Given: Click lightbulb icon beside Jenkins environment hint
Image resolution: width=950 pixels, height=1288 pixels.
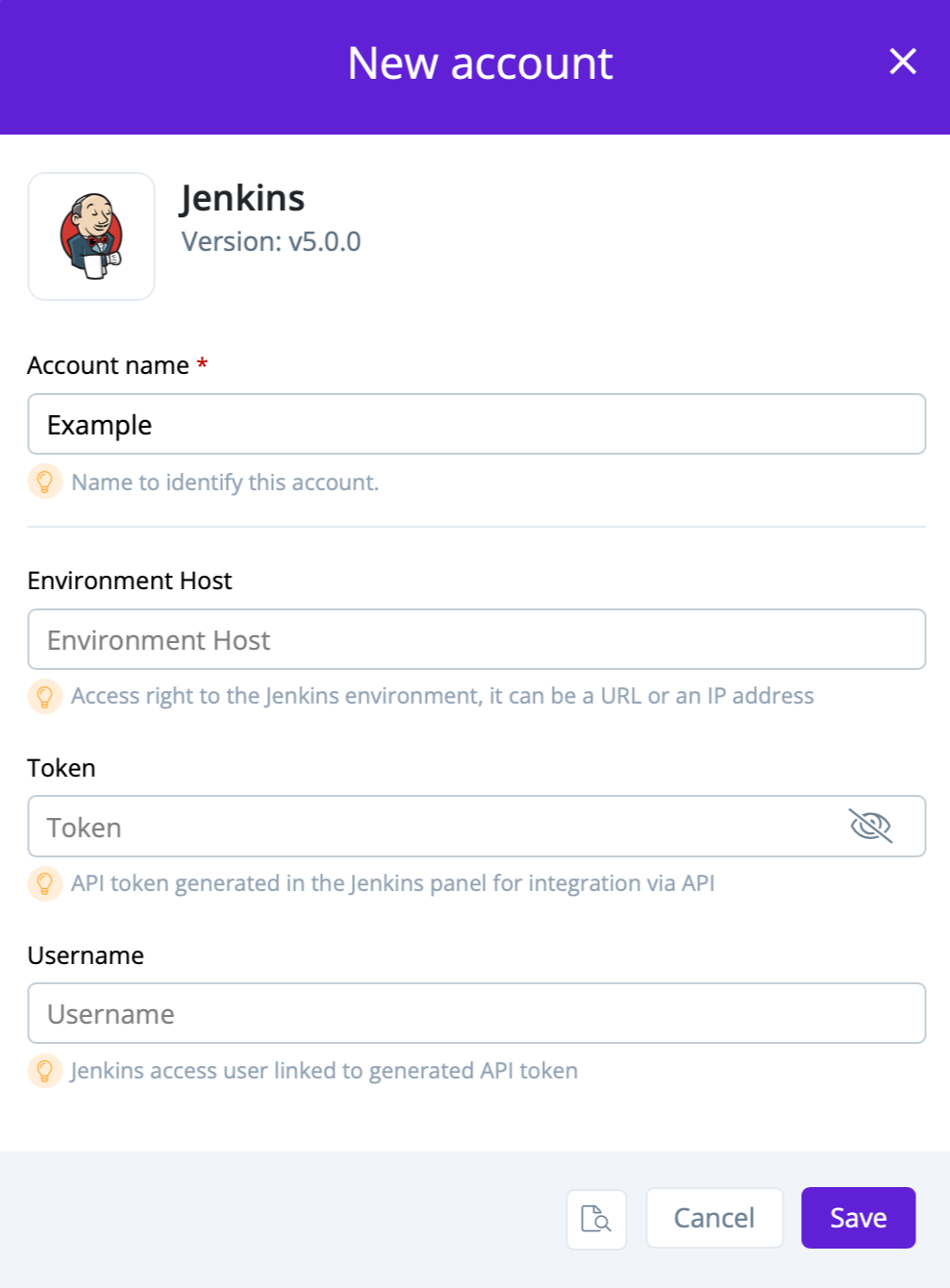Looking at the screenshot, I should tap(45, 696).
